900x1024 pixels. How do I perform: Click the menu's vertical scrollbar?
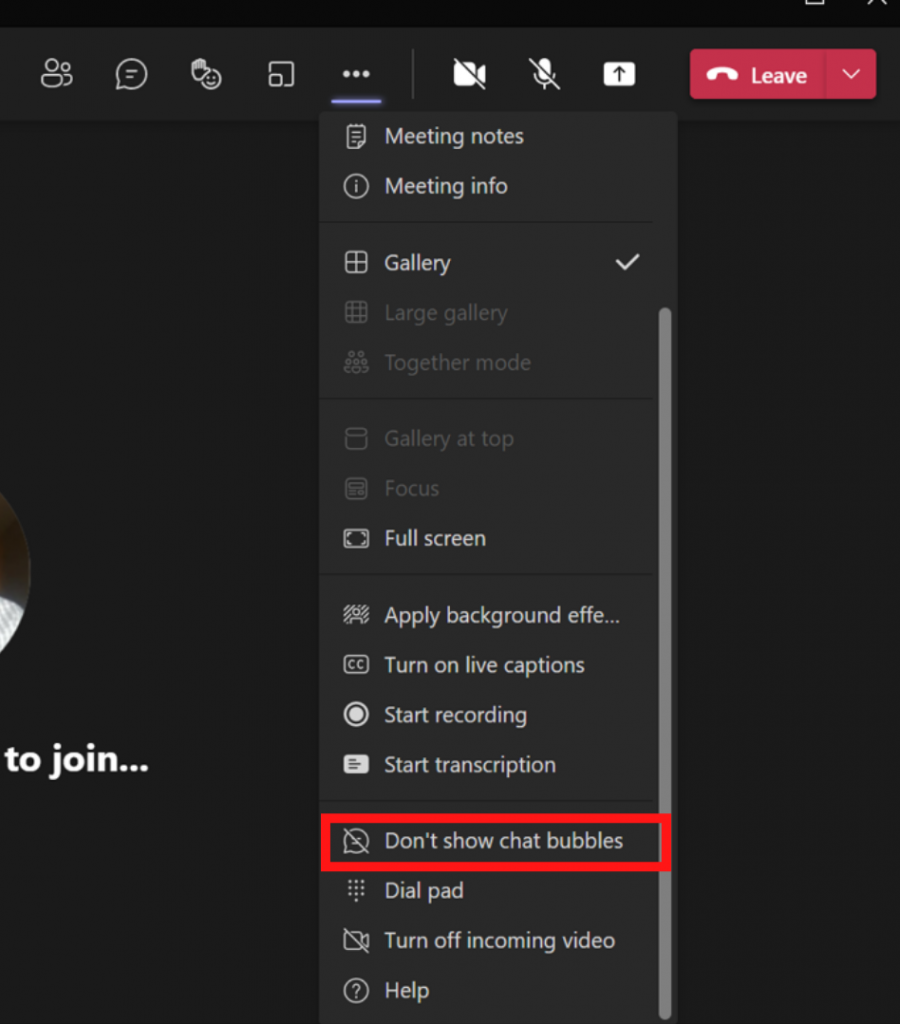click(665, 663)
